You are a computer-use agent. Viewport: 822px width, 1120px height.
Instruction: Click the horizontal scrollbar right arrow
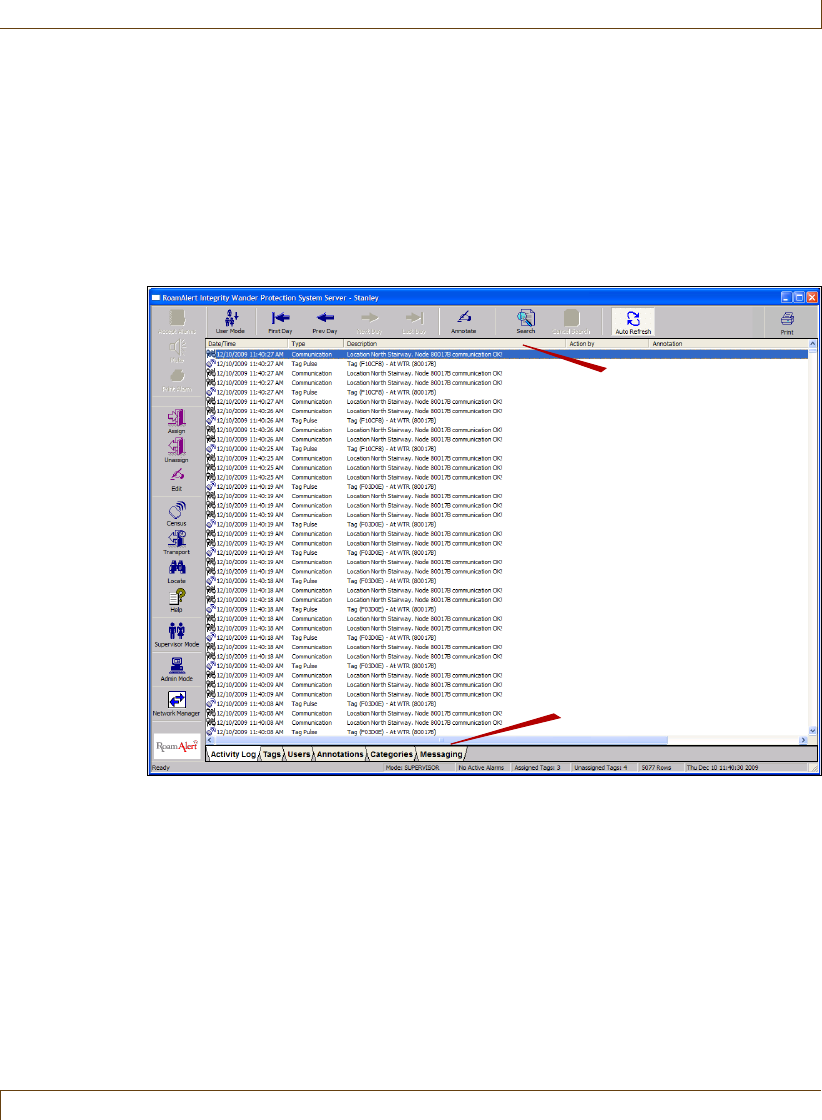click(803, 741)
